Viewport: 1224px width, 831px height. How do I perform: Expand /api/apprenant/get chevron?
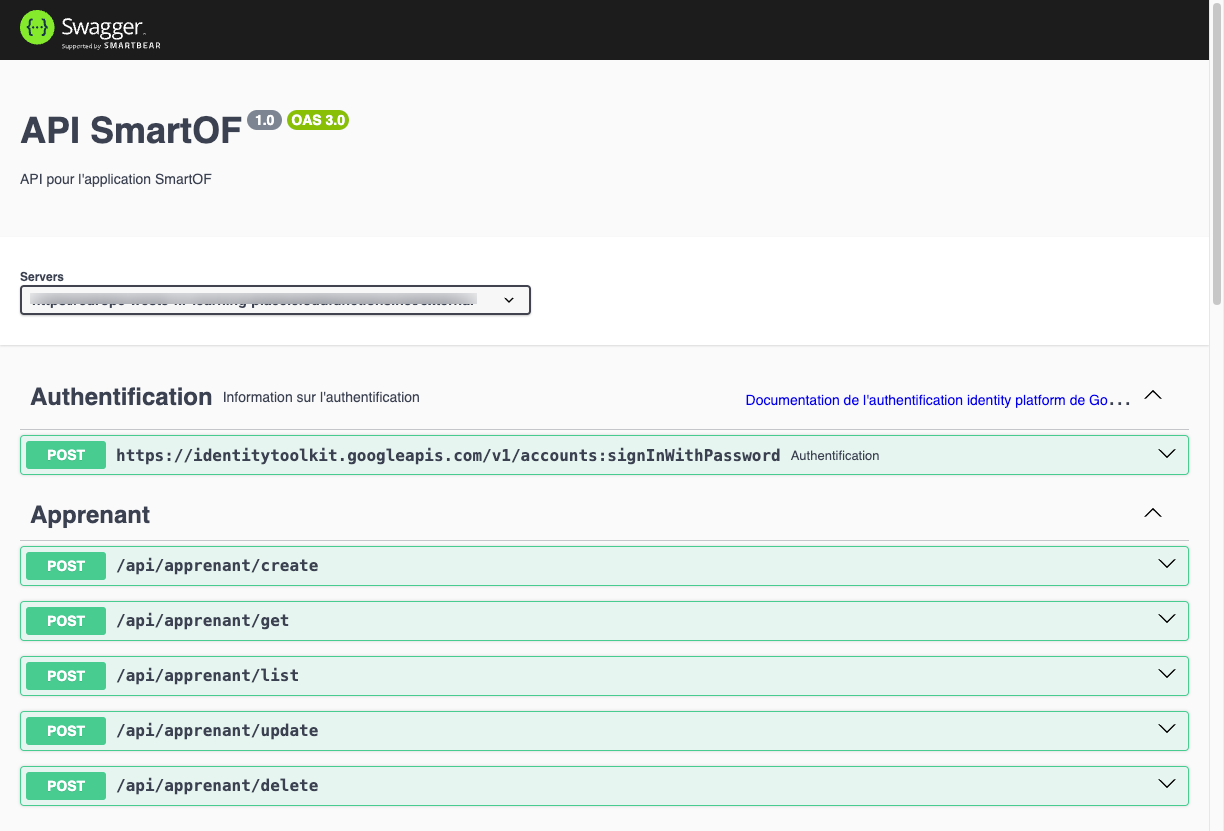pos(1166,619)
